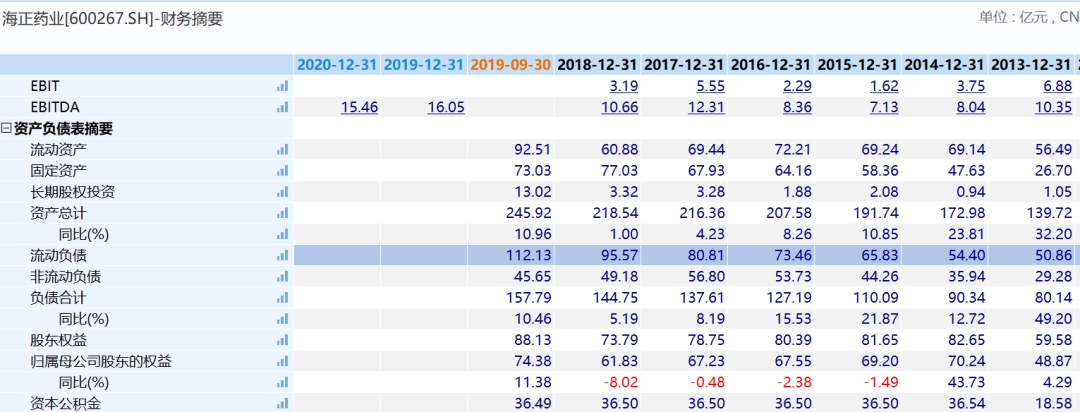Show chart for 固定资产 row
The height and width of the screenshot is (412, 1080).
tap(282, 171)
